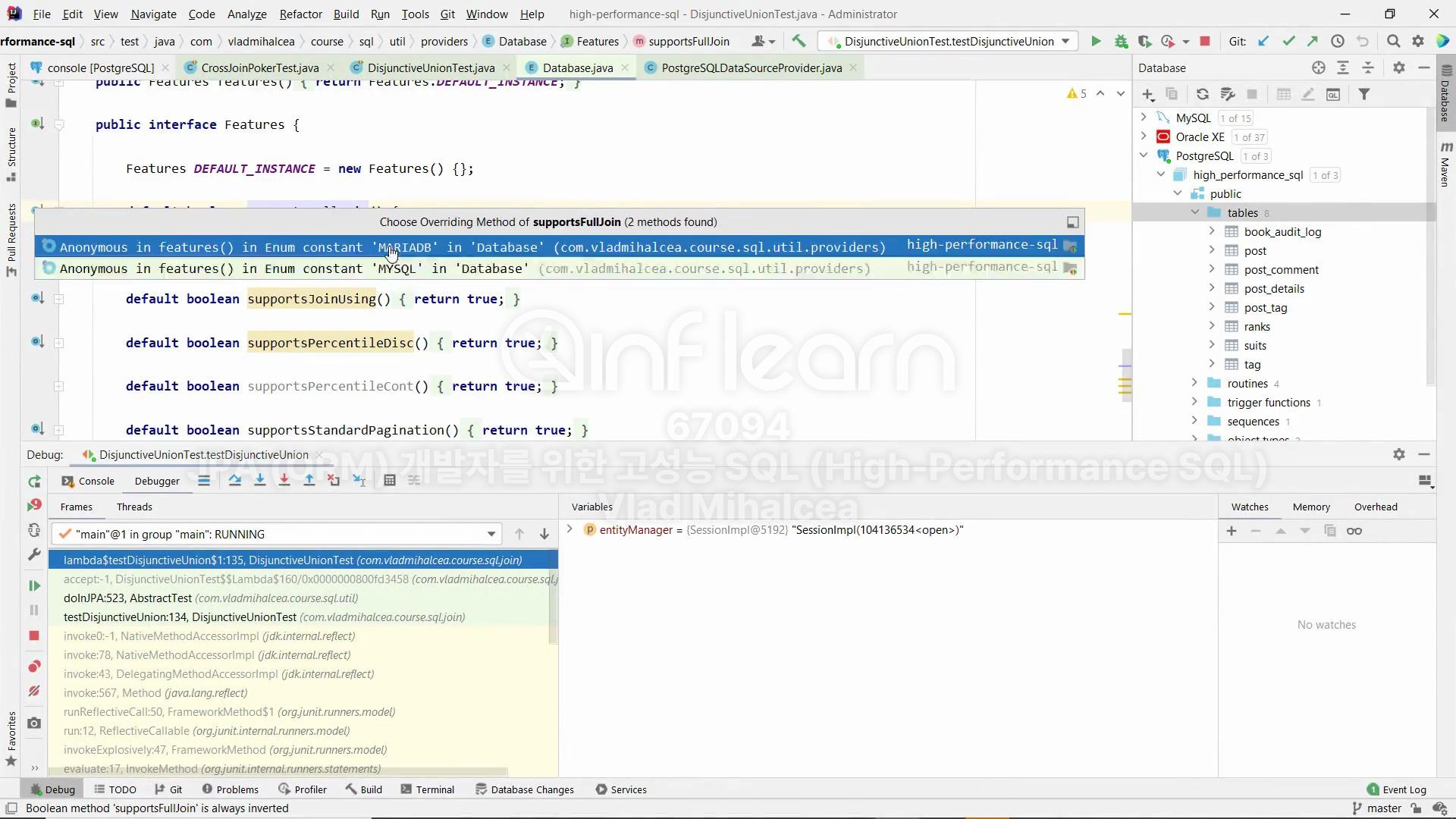The image size is (1456, 819).
Task: Expand the entityManager variable
Action: click(570, 530)
